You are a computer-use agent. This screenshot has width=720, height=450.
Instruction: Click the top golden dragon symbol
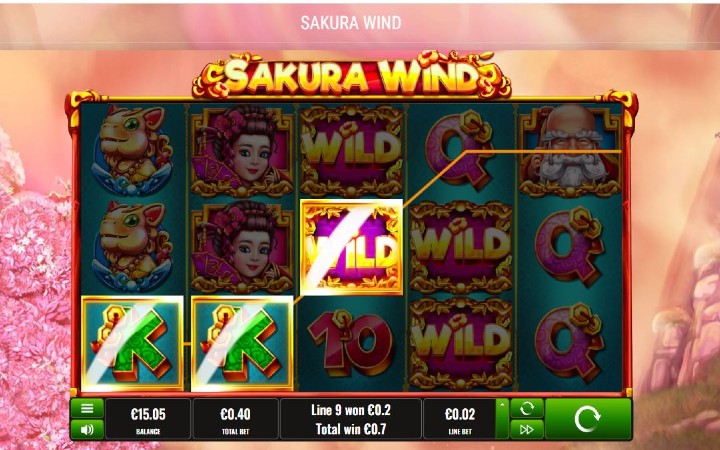coord(132,151)
